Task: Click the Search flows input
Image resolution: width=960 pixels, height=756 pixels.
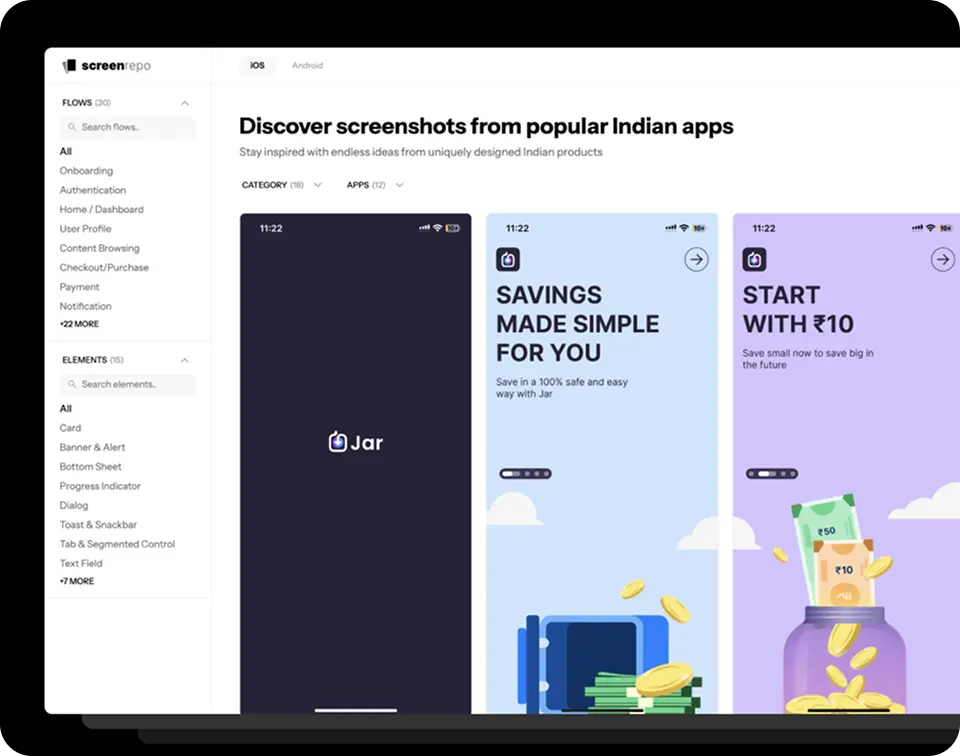Action: (x=128, y=127)
